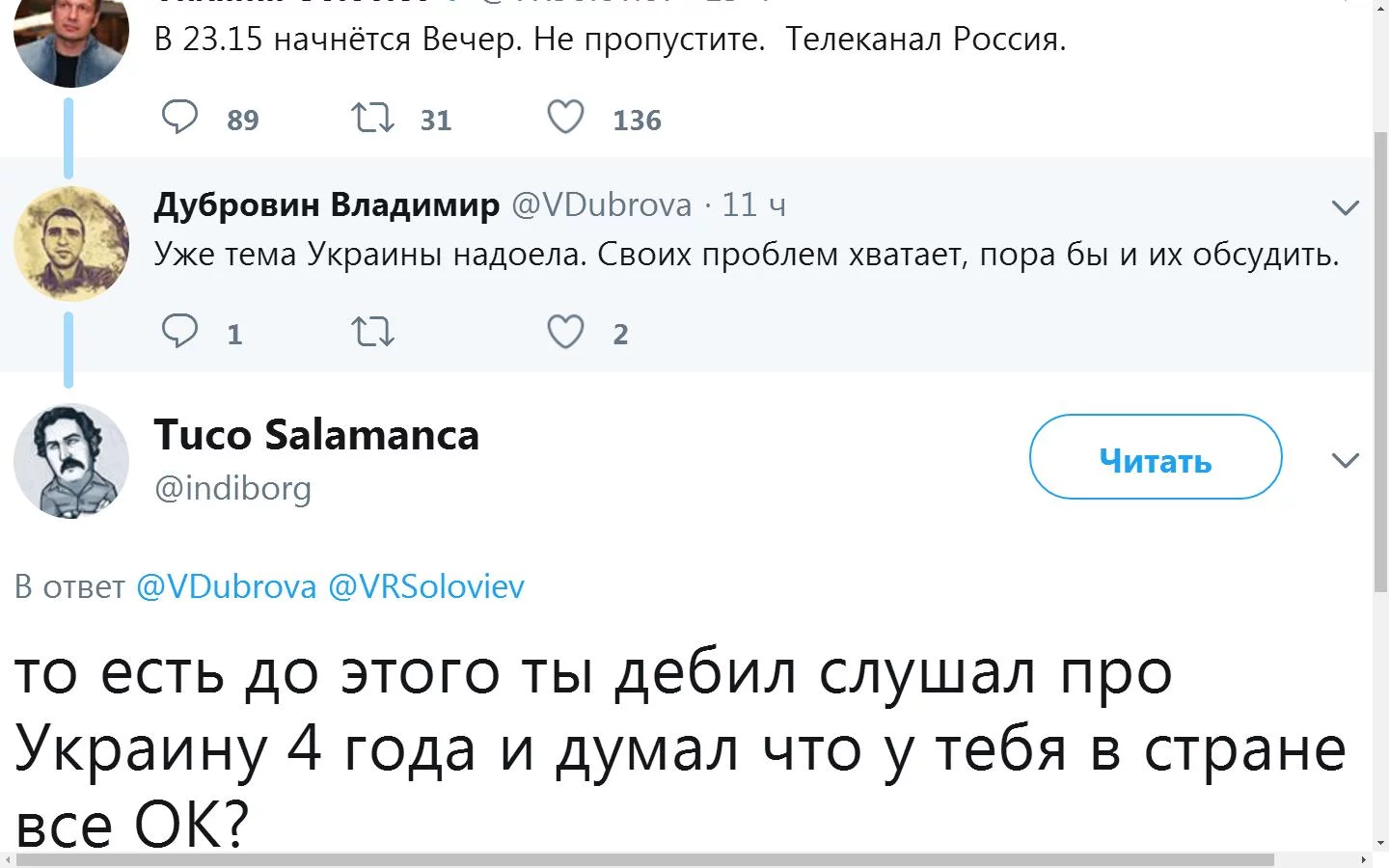1389x868 pixels.
Task: Like the top tweet with 136 likes
Action: (565, 118)
